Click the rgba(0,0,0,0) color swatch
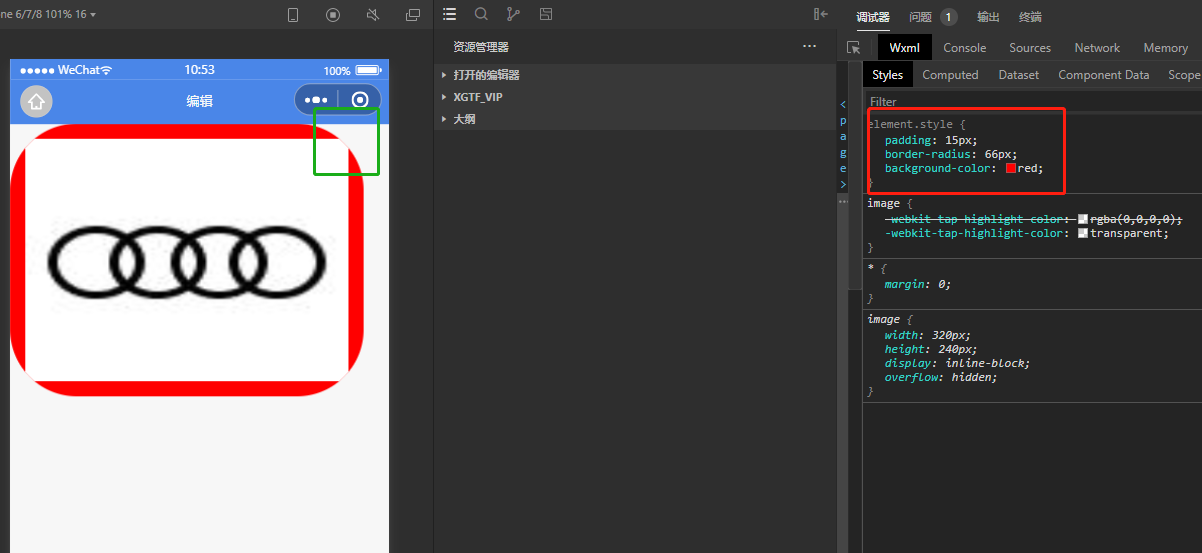This screenshot has height=553, width=1202. pyautogui.click(x=1083, y=219)
